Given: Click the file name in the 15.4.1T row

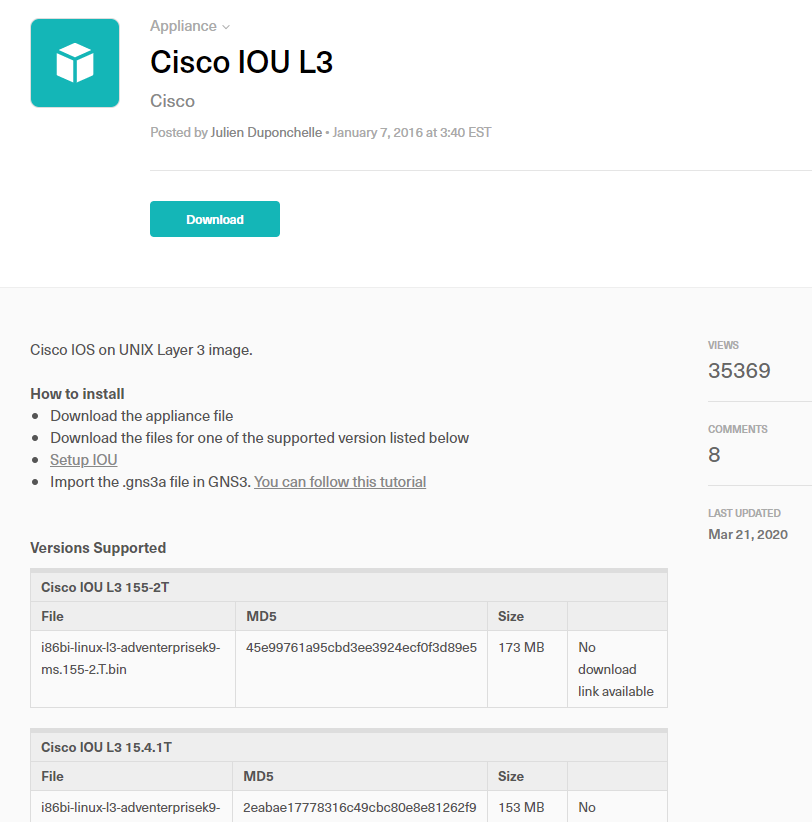Looking at the screenshot, I should [x=131, y=808].
